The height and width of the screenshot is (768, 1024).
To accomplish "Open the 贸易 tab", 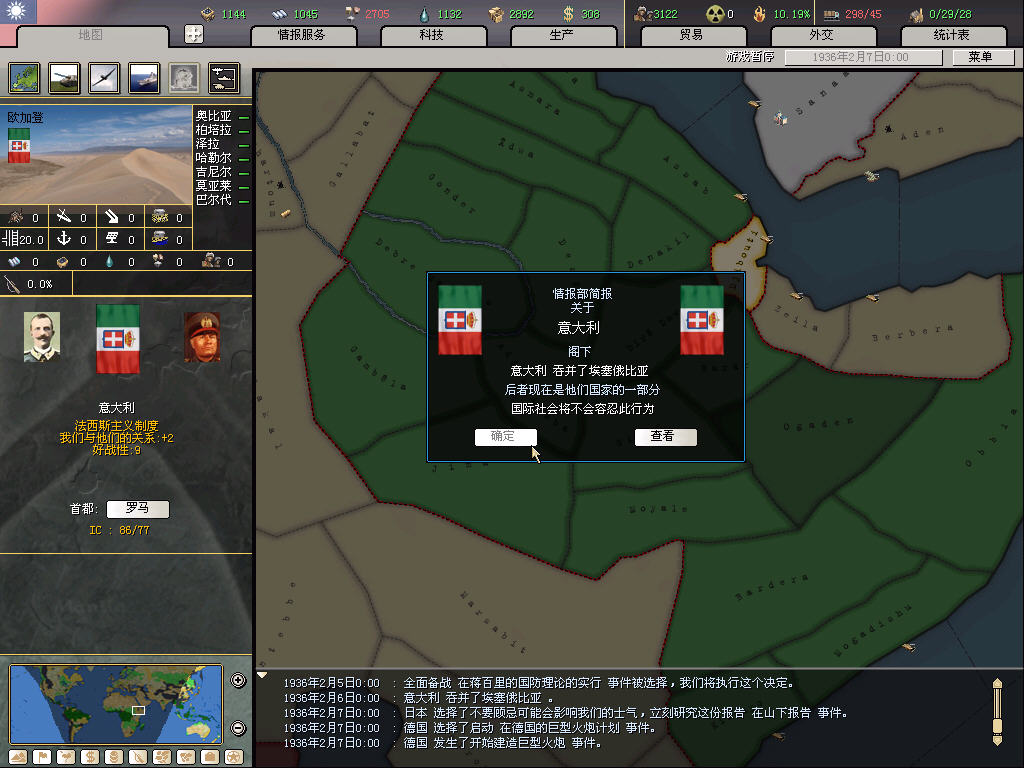I will (693, 35).
